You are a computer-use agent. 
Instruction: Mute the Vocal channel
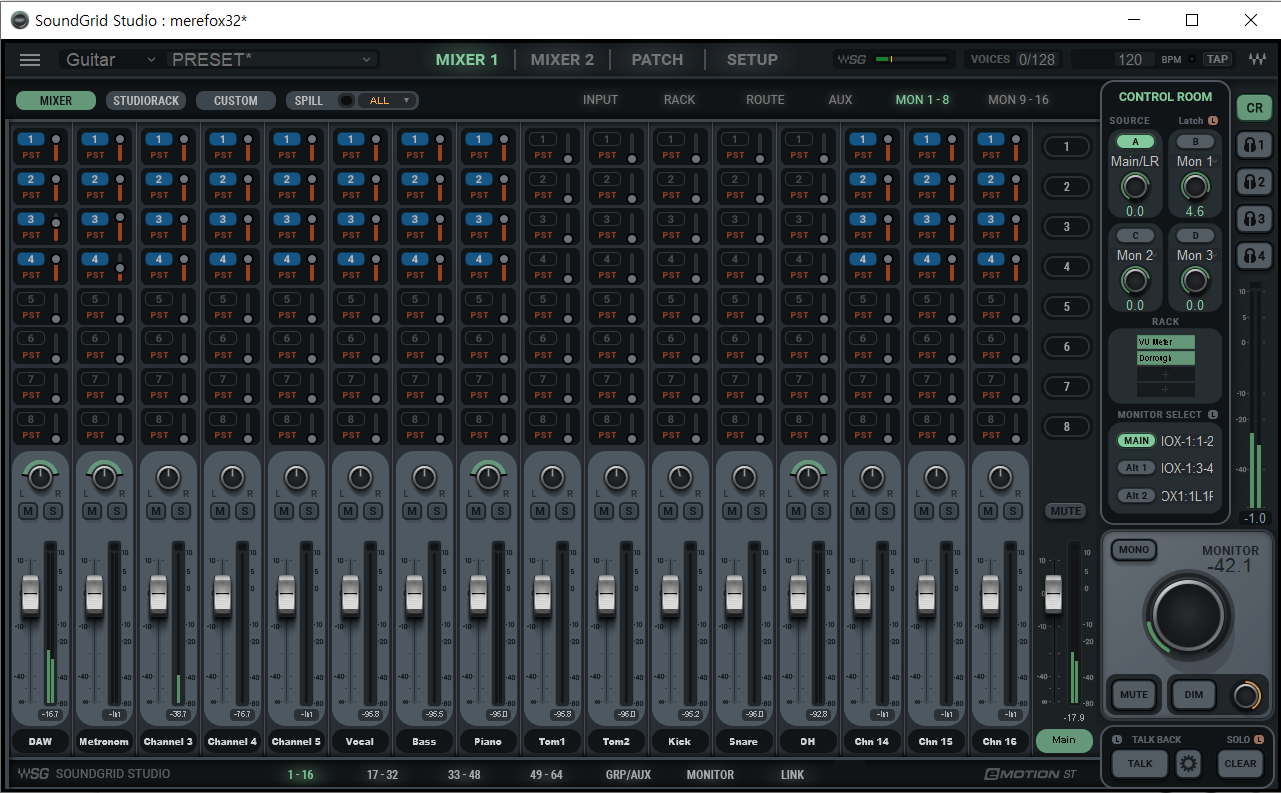tap(347, 511)
